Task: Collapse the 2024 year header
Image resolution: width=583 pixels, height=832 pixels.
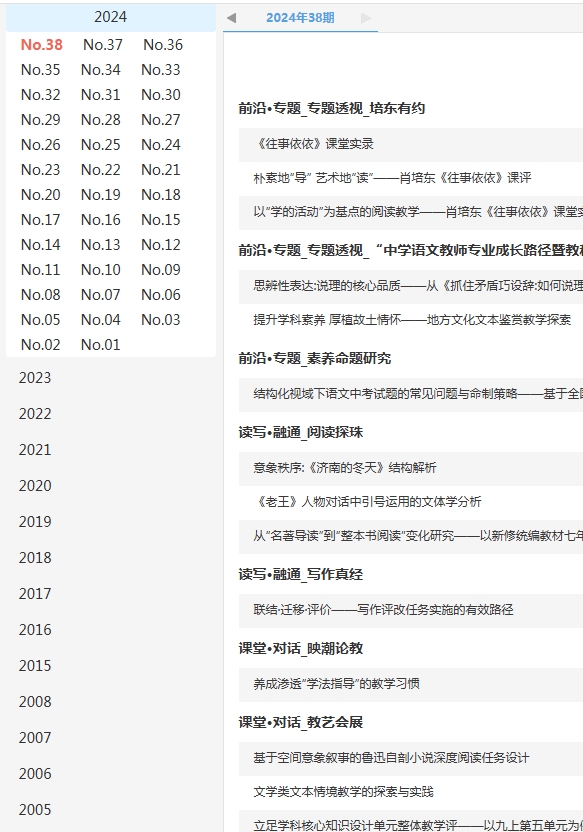Action: (110, 17)
